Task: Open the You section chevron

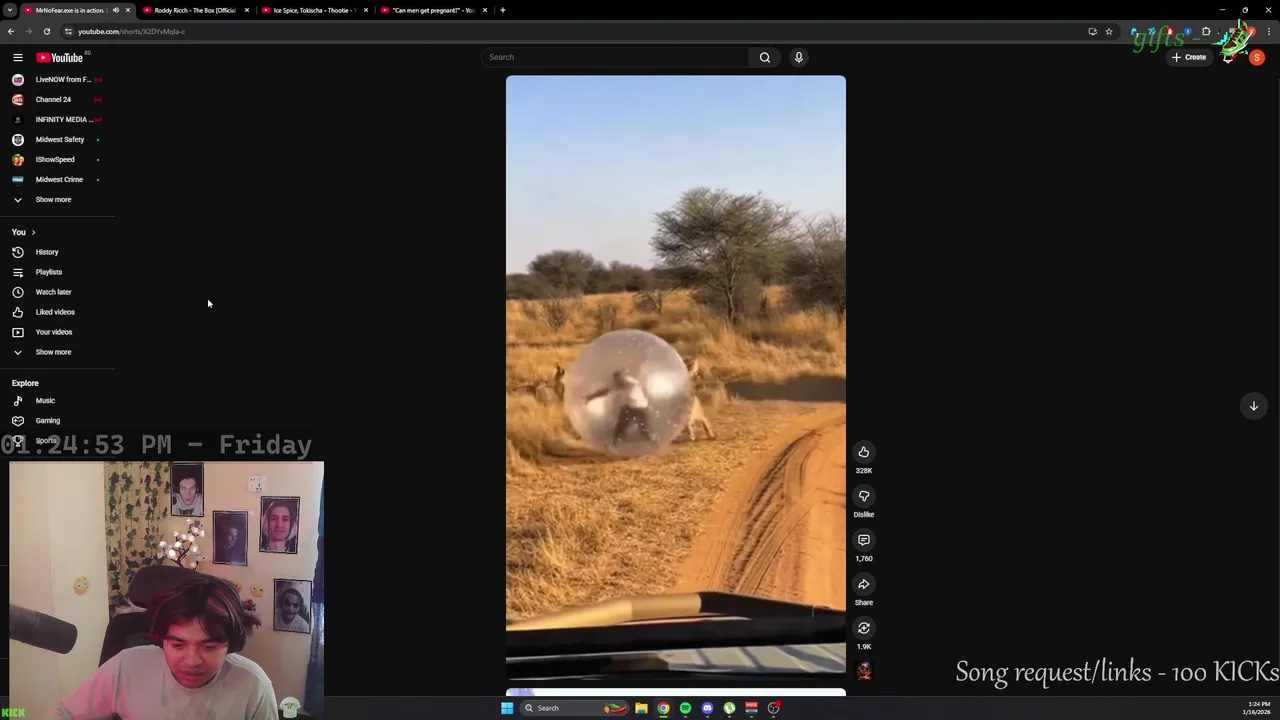Action: (33, 232)
